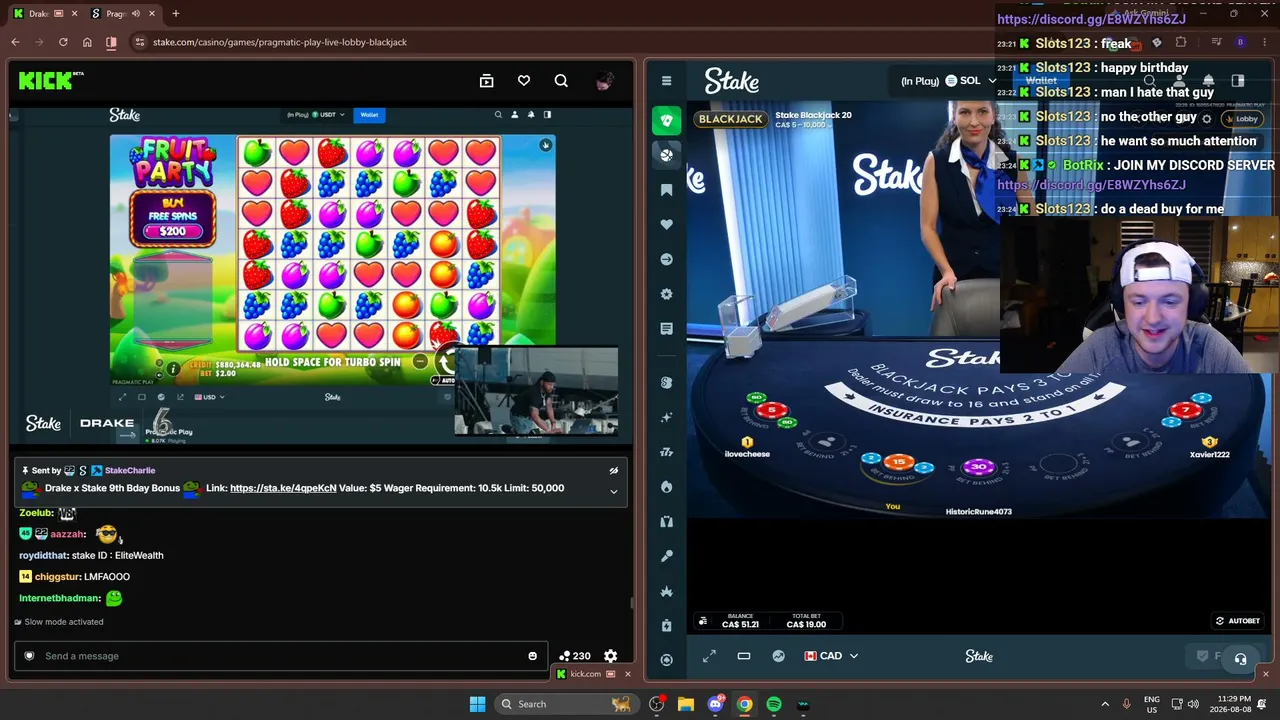Open the USD currency dropdown in the stream video
Viewport: 1280px width, 720px height.
(x=209, y=397)
